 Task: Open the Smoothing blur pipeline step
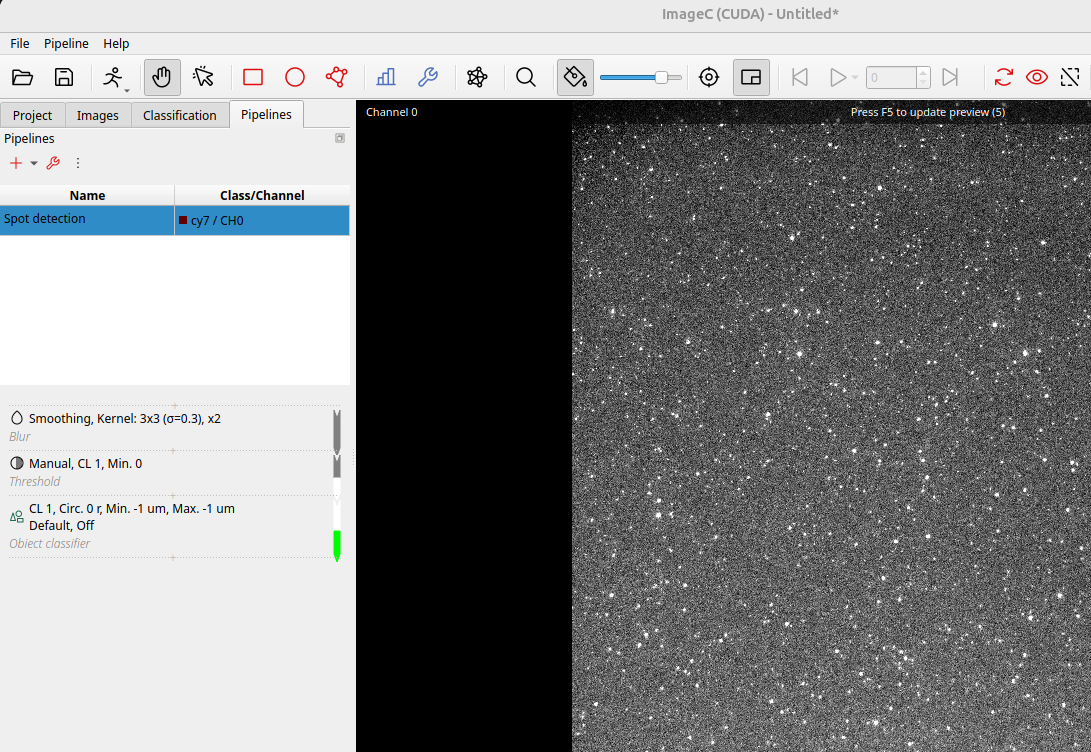pyautogui.click(x=125, y=419)
